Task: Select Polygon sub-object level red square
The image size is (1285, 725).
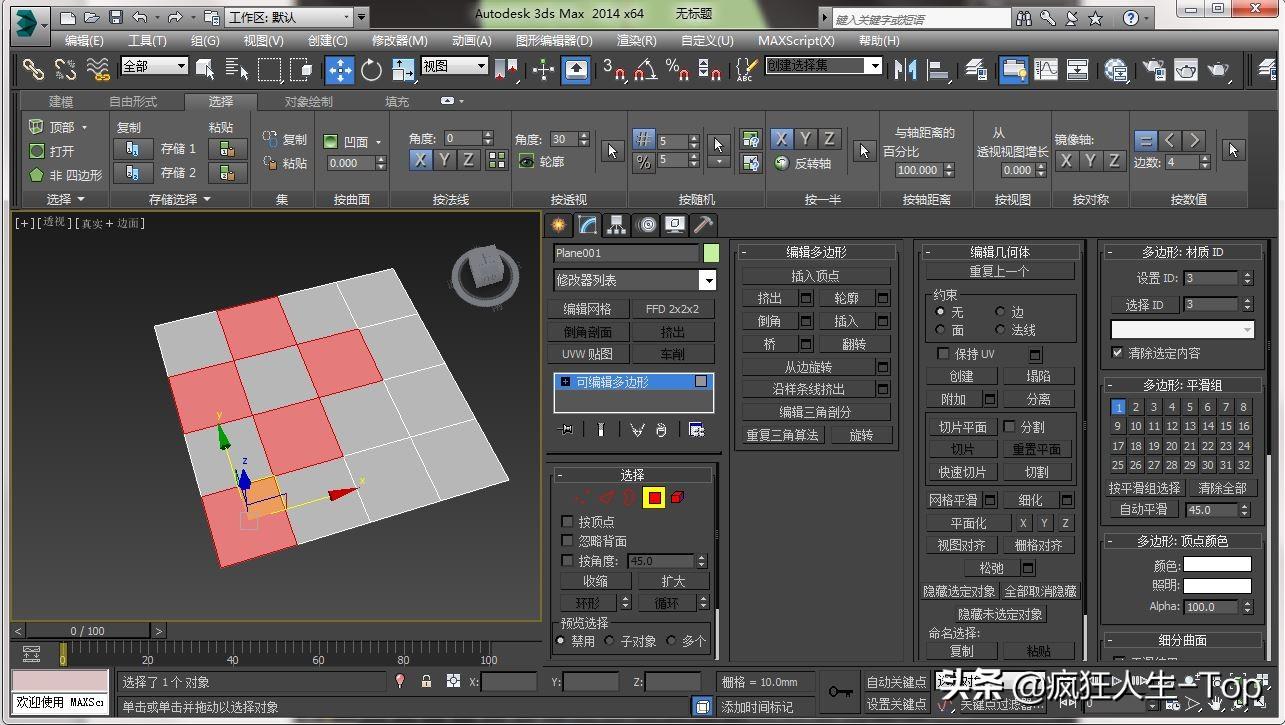Action: [654, 497]
